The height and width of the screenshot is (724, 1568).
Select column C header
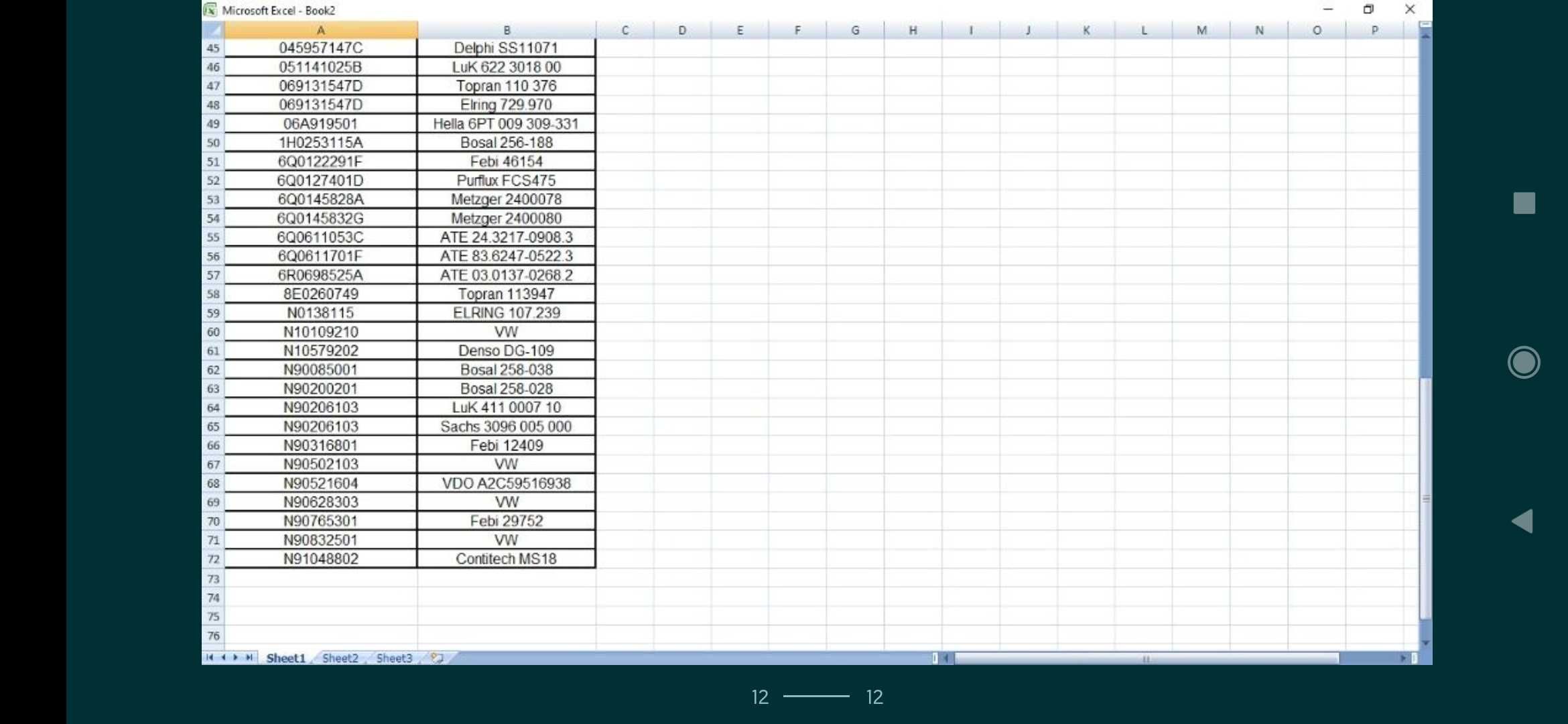pyautogui.click(x=625, y=30)
